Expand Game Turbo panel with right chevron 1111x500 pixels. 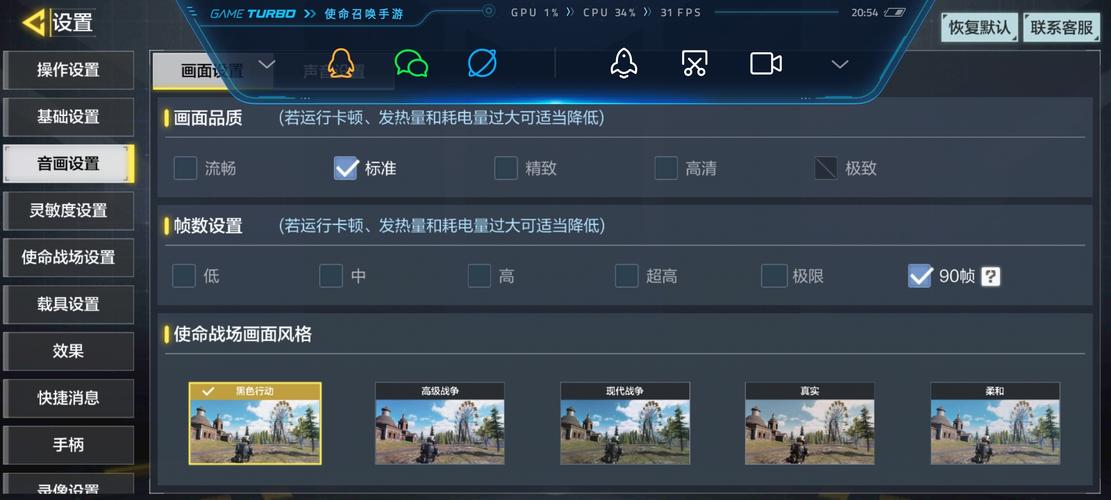click(x=840, y=64)
